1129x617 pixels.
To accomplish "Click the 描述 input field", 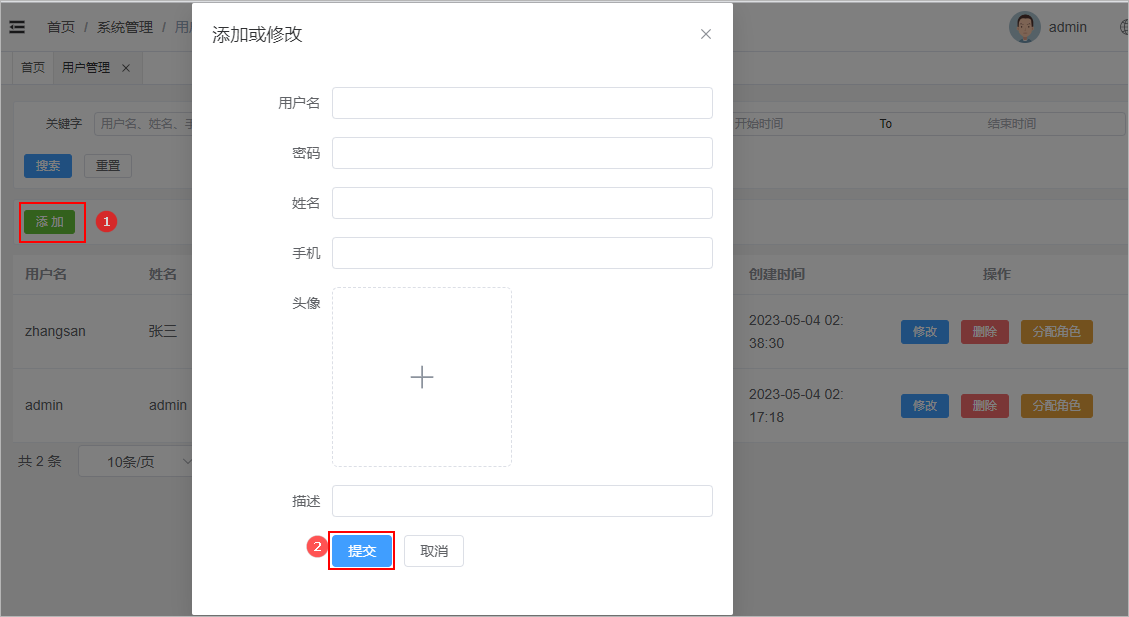I will (522, 501).
